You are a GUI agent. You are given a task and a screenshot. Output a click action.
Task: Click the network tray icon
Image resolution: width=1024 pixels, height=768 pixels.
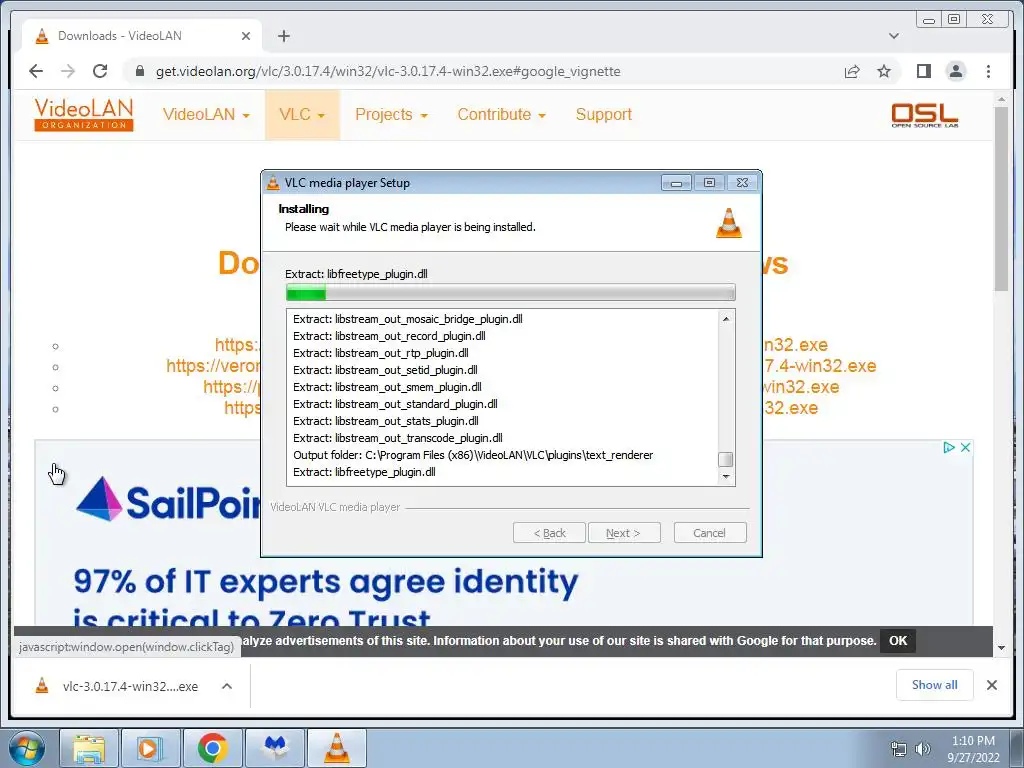click(899, 749)
